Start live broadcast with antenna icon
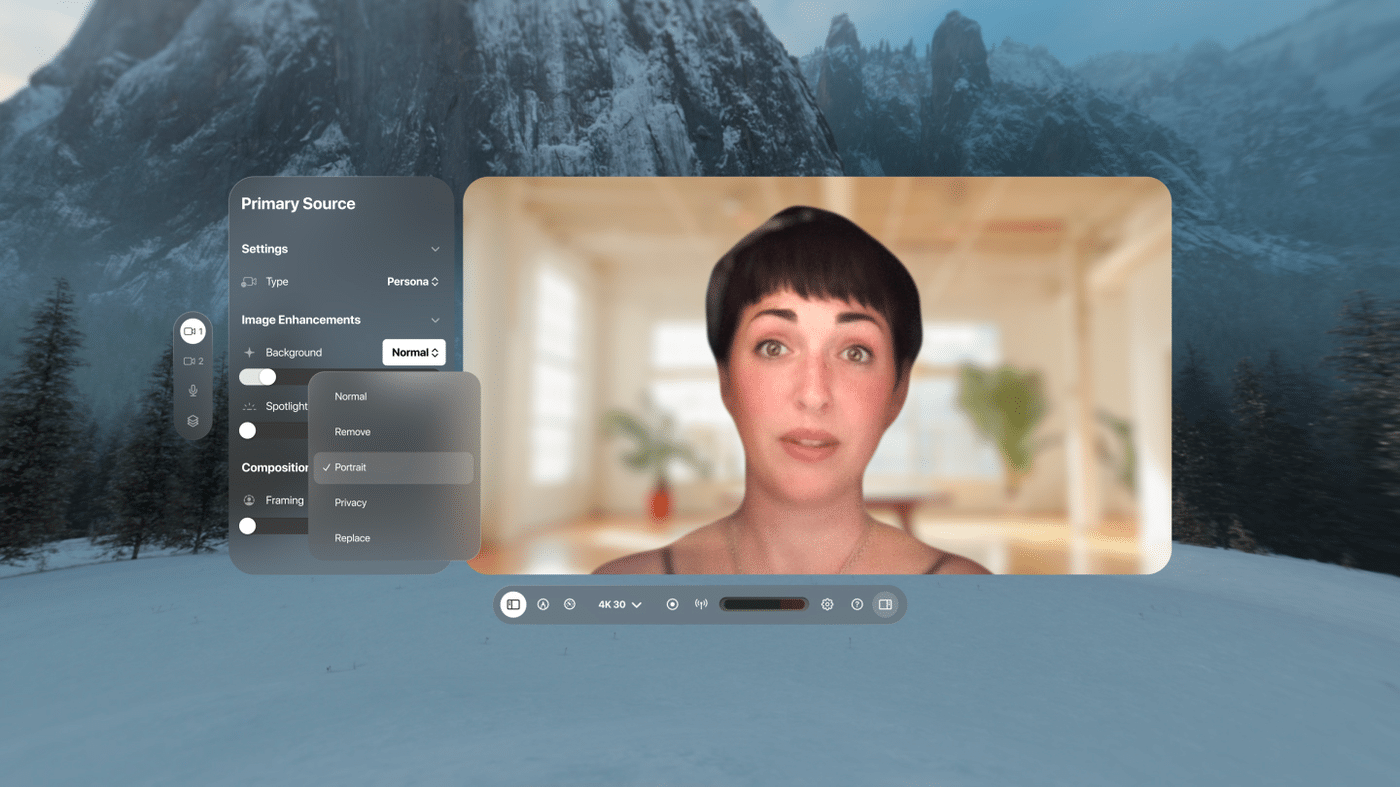 coord(701,604)
